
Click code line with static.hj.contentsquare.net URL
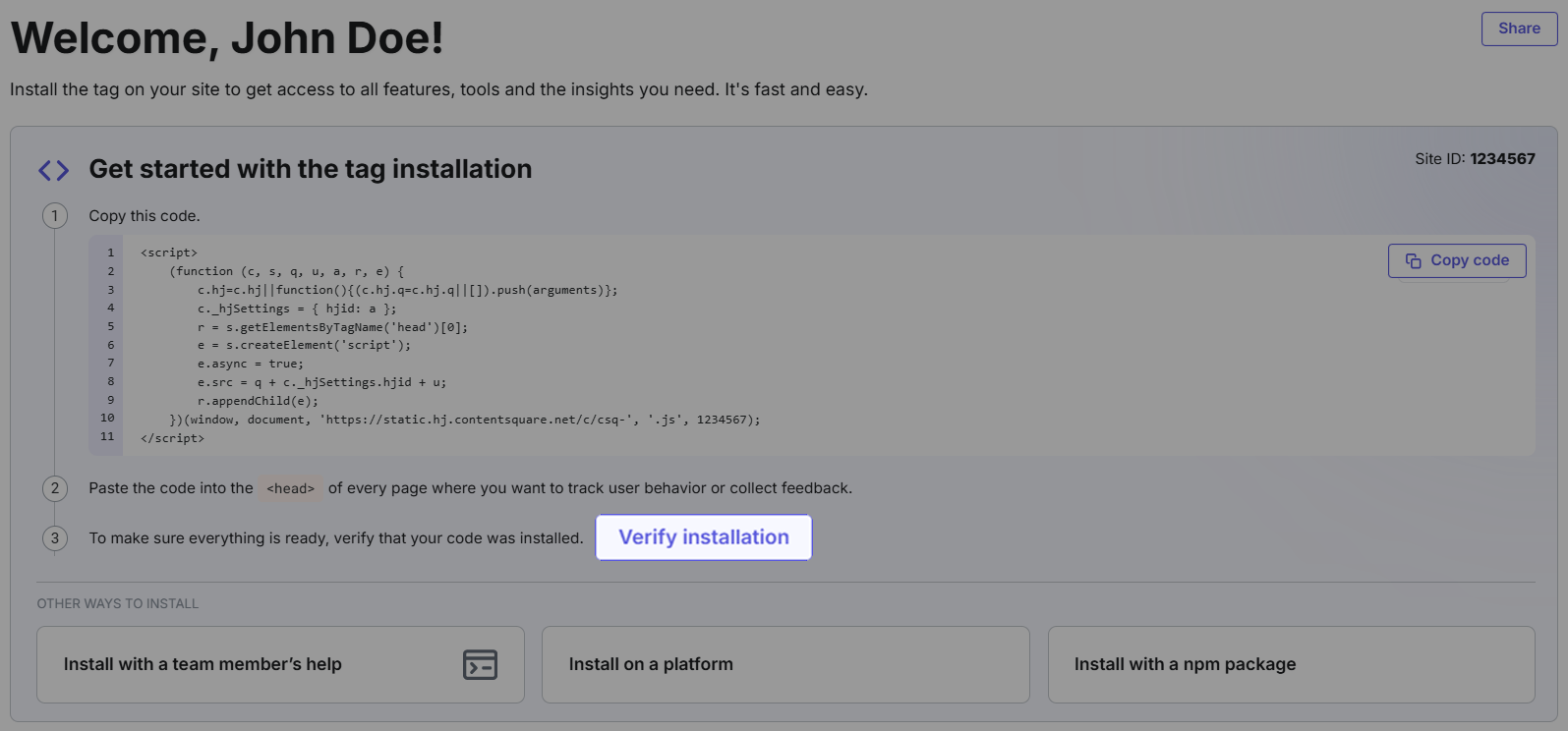(465, 420)
